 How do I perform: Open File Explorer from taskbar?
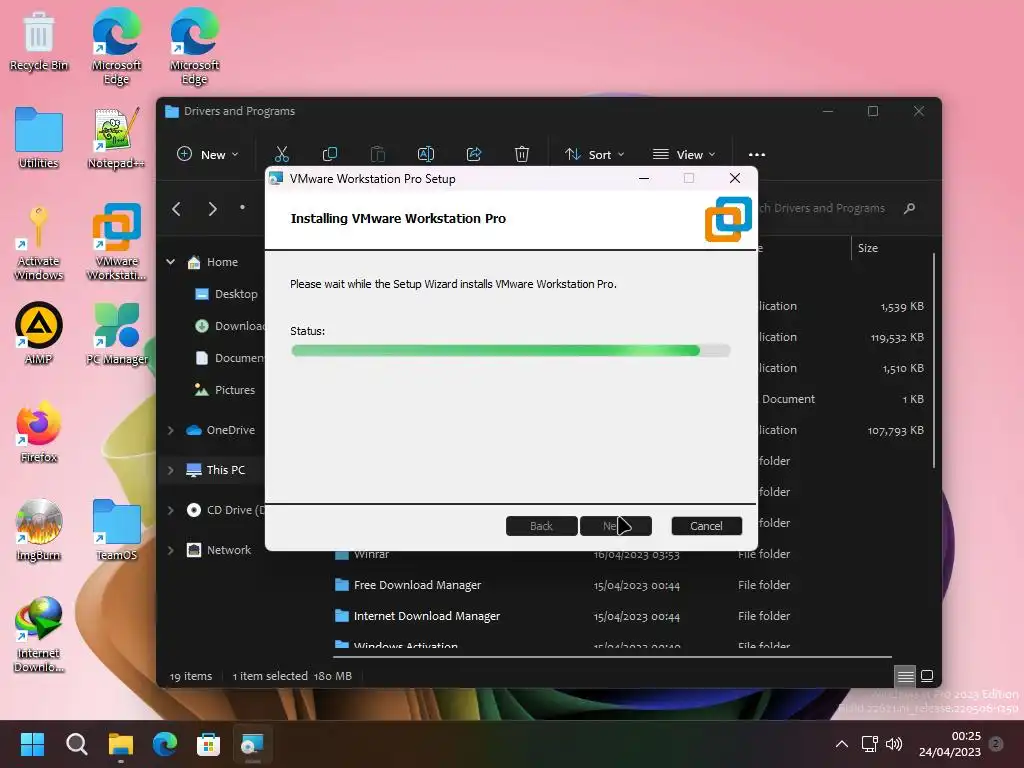[121, 744]
